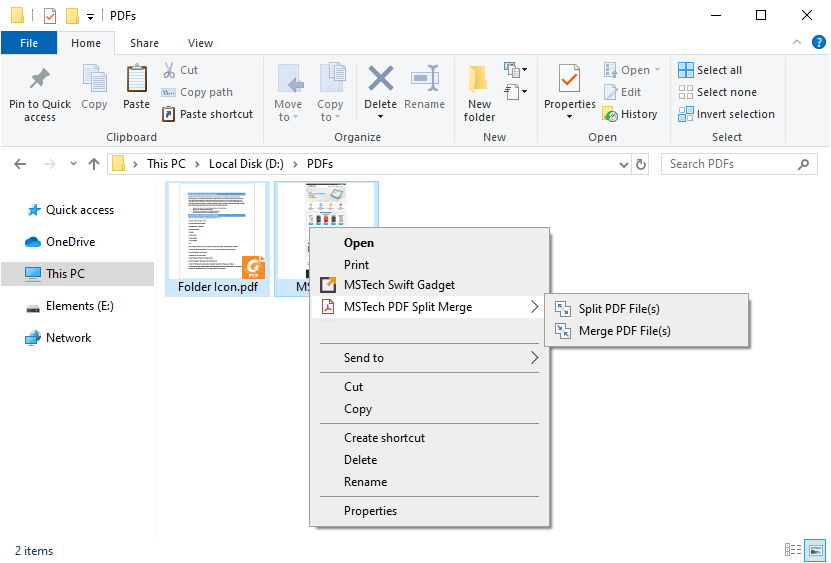
Task: Click the Refresh button beside address bar
Action: pyautogui.click(x=641, y=164)
